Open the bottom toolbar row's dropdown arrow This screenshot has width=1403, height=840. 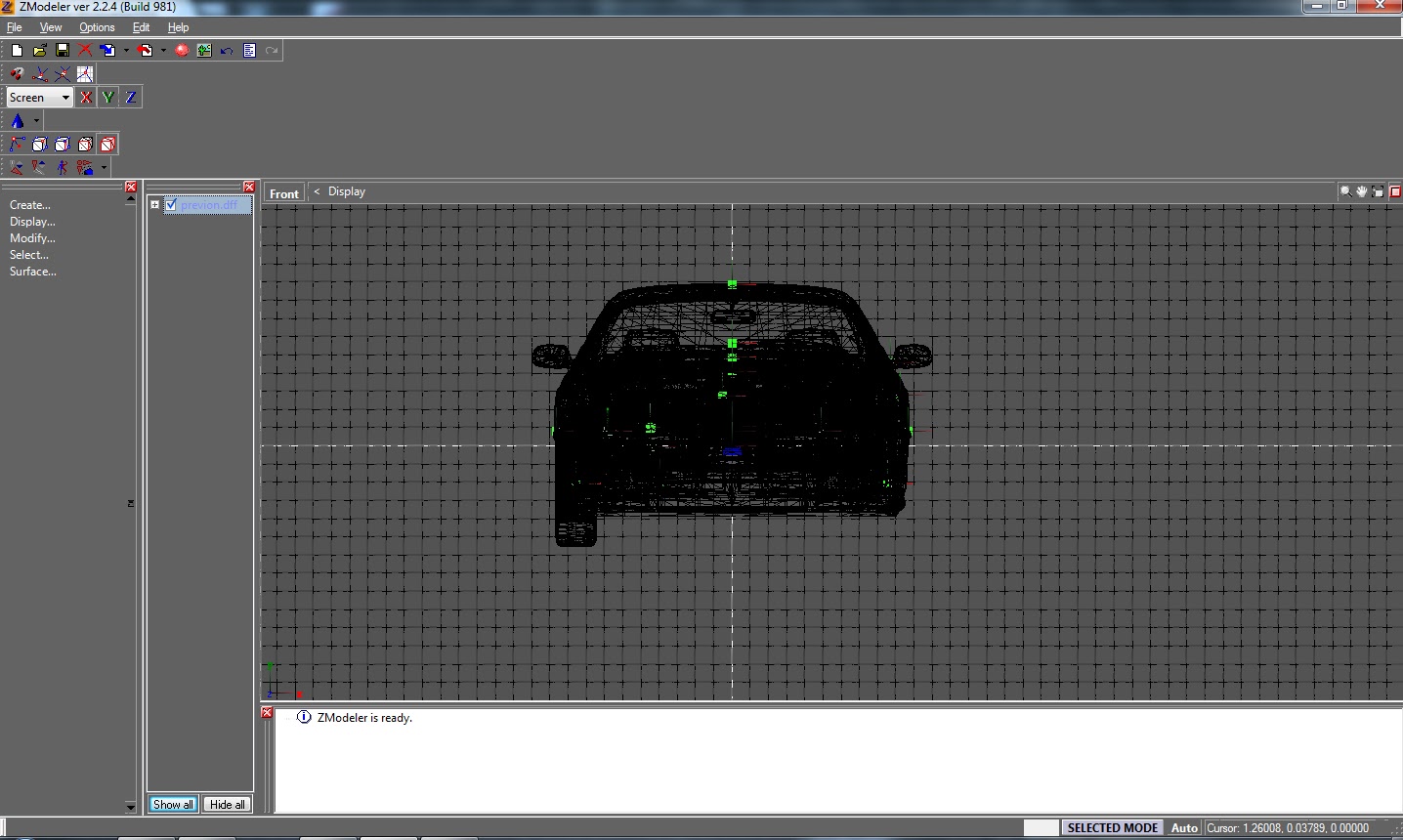tap(104, 167)
